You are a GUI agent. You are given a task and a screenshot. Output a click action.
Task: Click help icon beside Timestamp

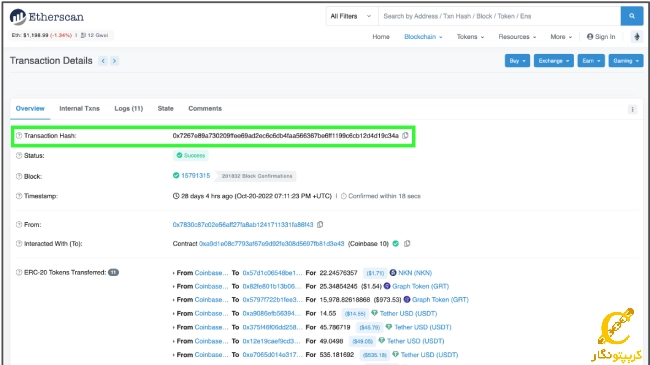(19, 196)
